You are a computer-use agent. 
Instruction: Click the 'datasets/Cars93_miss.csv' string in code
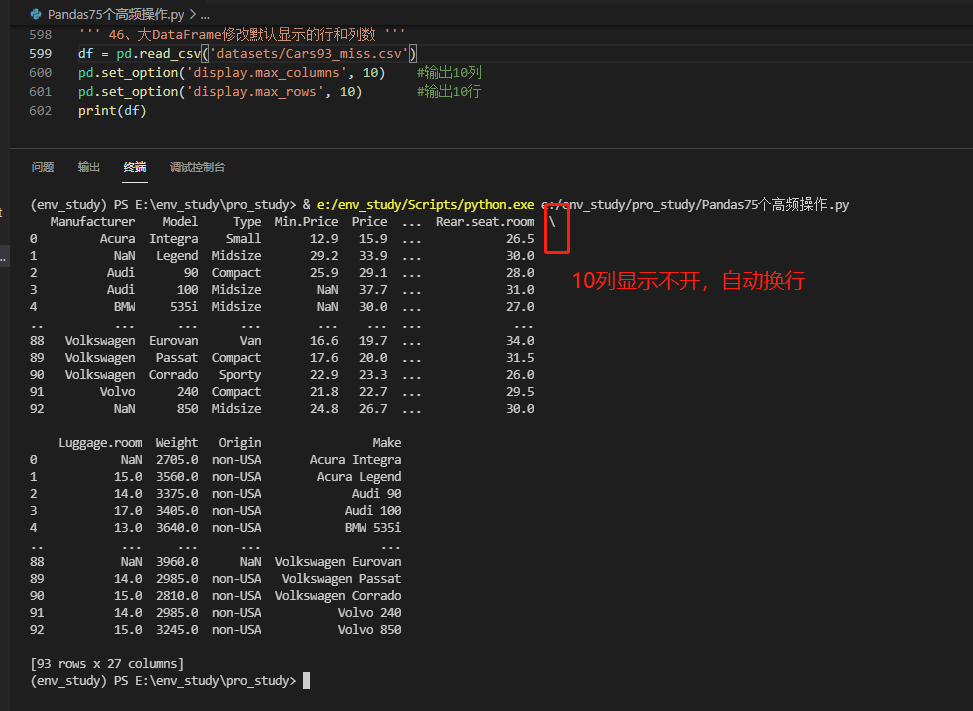click(309, 54)
